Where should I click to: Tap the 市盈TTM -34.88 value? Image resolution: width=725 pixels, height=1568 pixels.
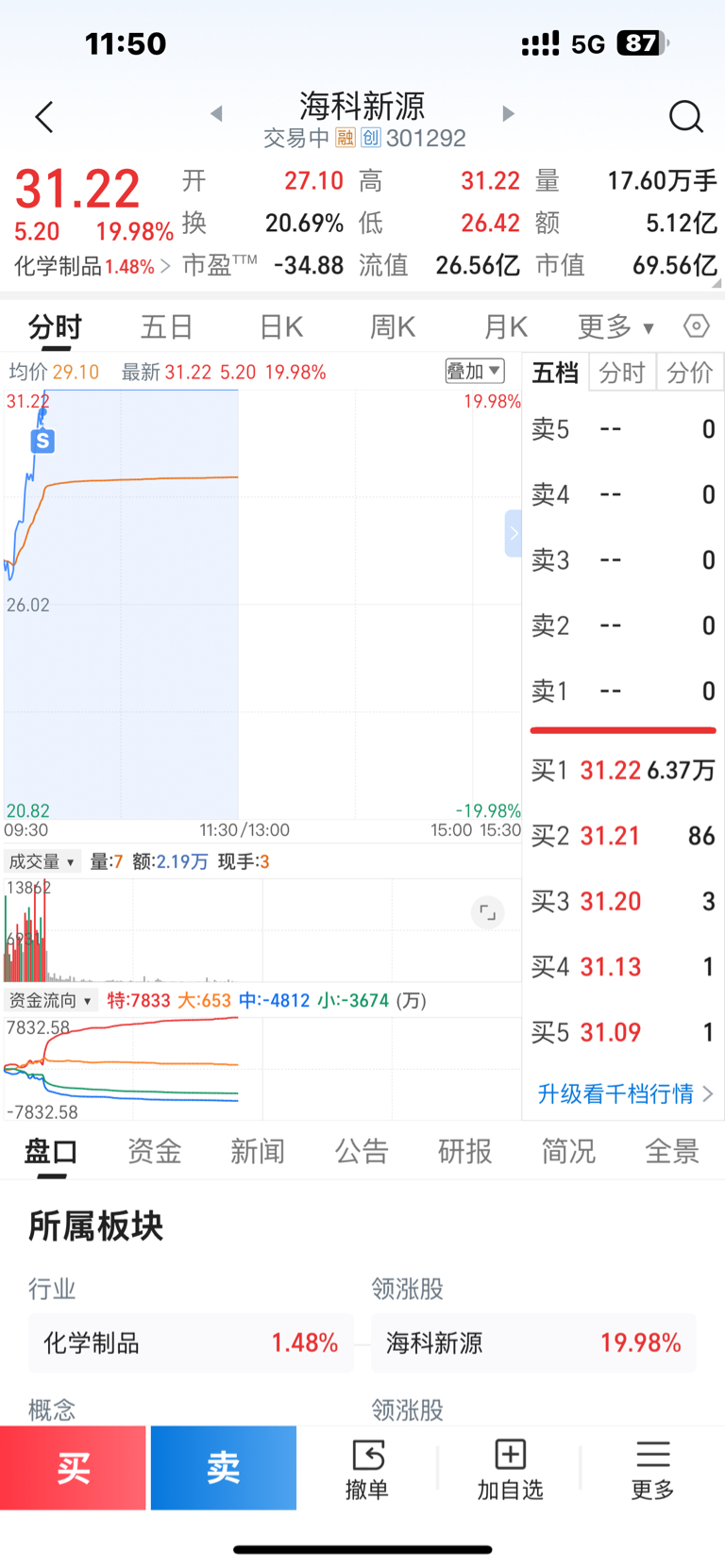click(262, 265)
